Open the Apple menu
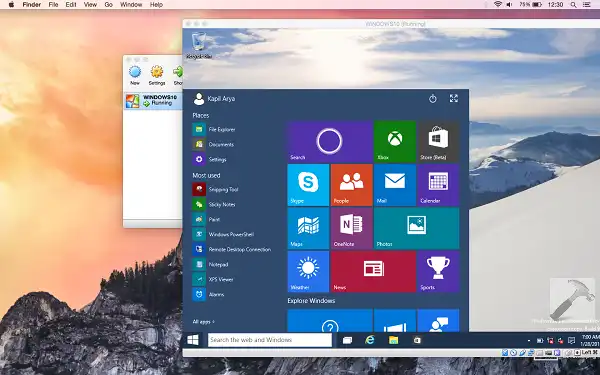This screenshot has height=375, width=600. (x=11, y=5)
